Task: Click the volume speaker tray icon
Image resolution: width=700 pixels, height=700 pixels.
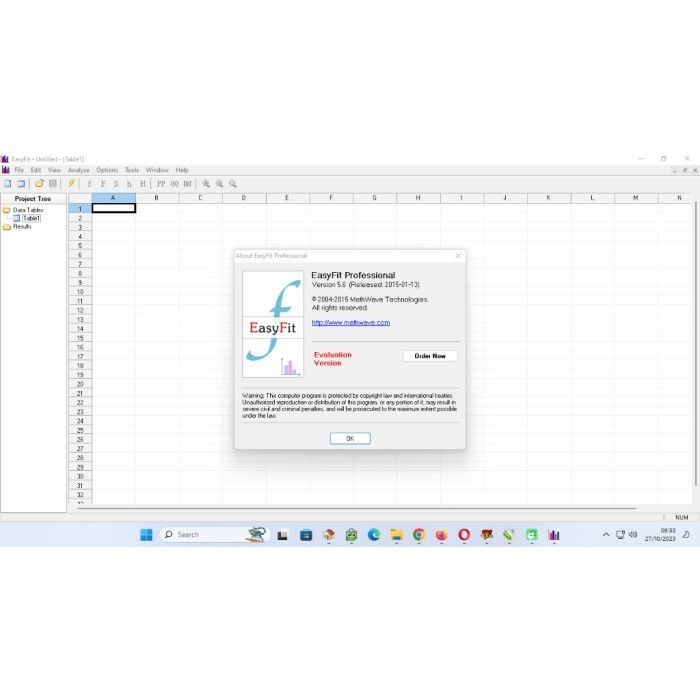Action: click(x=633, y=535)
